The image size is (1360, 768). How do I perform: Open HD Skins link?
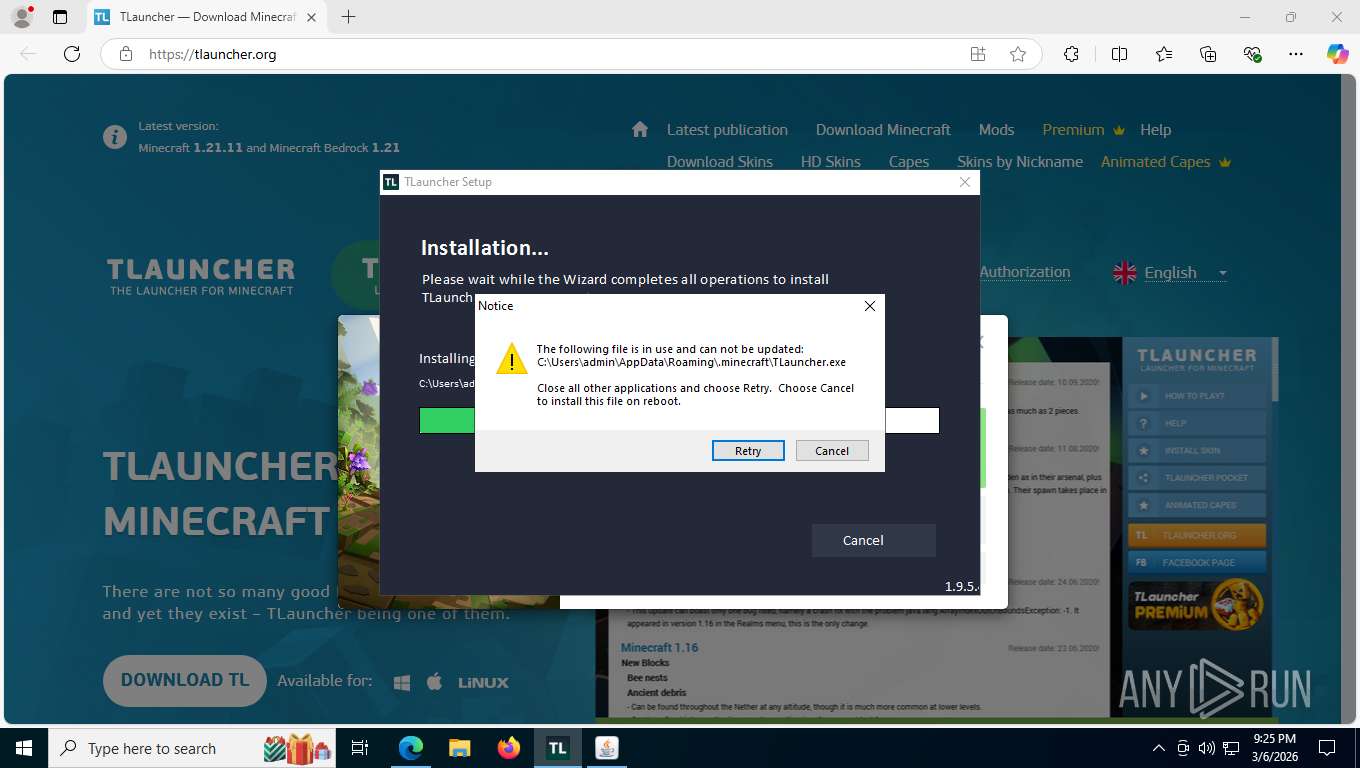830,162
